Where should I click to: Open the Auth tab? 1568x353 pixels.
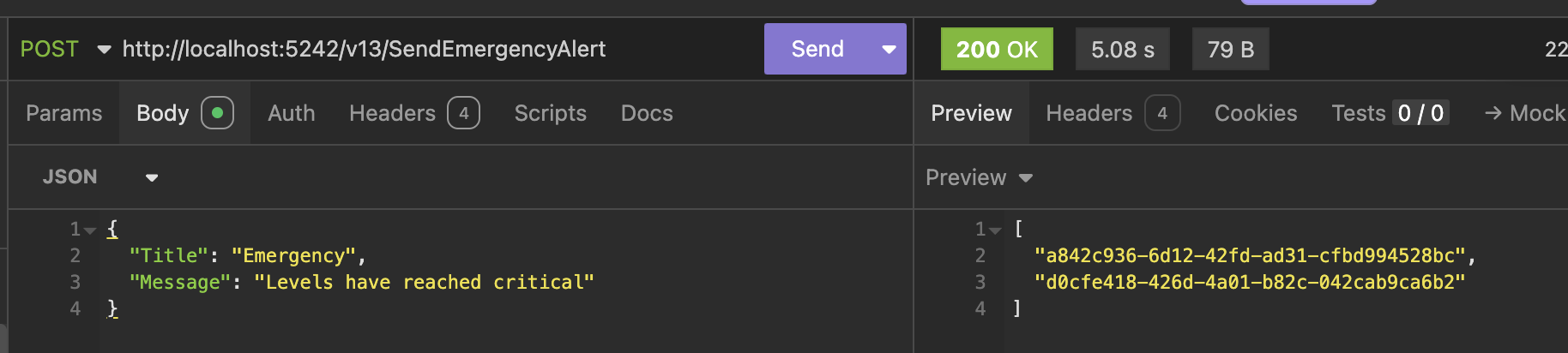tap(291, 113)
